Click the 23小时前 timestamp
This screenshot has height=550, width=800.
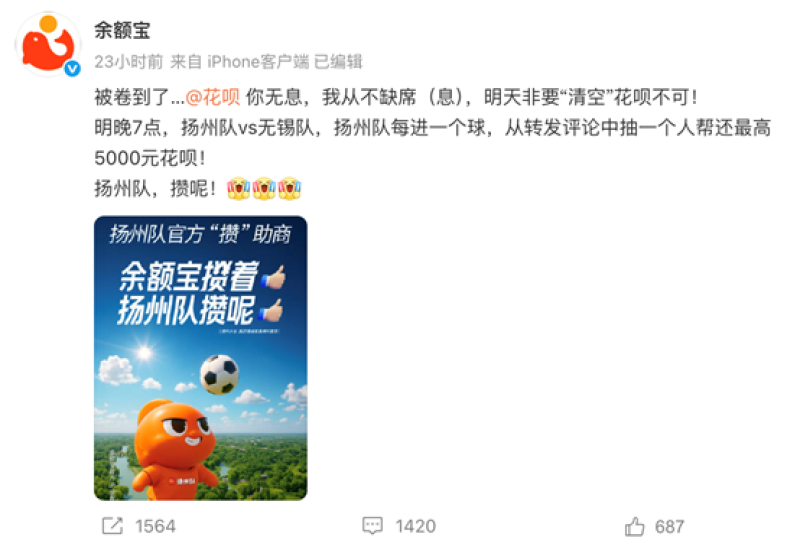click(129, 62)
